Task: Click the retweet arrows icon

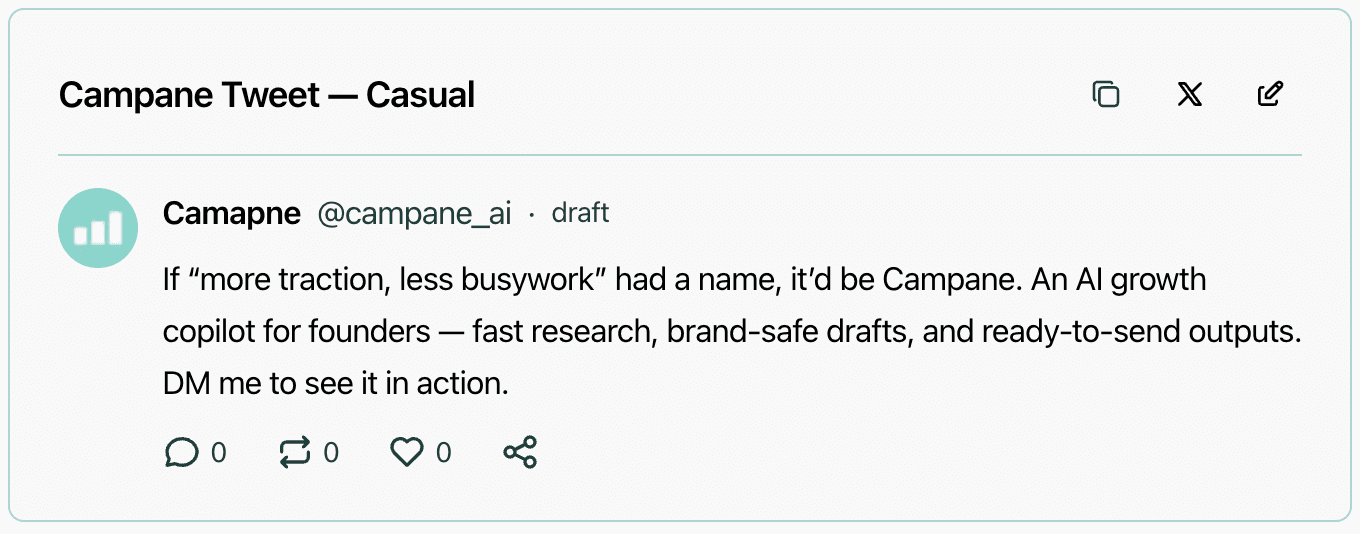Action: pyautogui.click(x=295, y=453)
